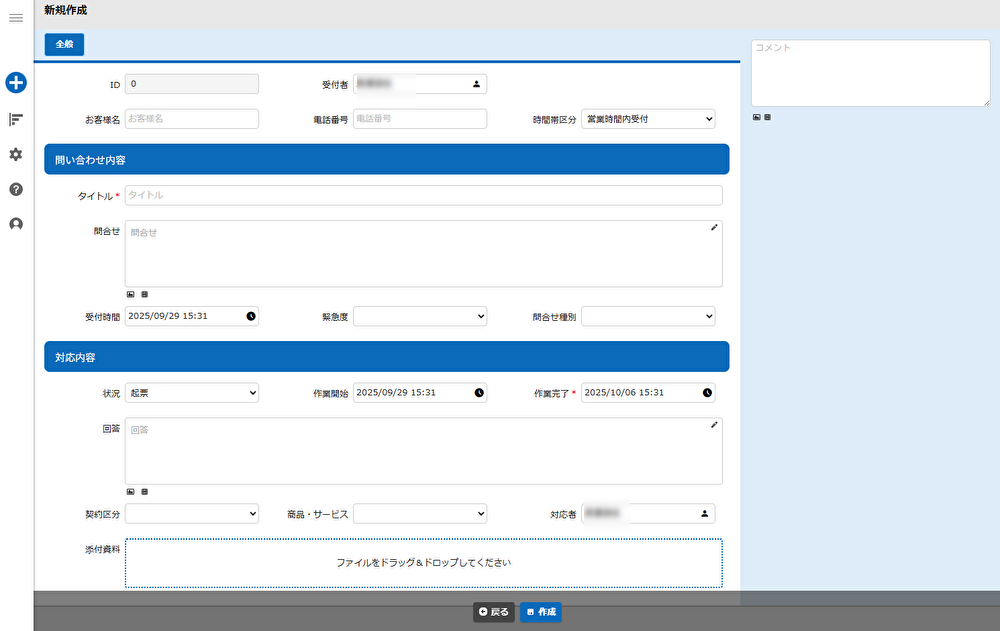Open the 状況 dropdown showing 起票
The height and width of the screenshot is (631, 1000).
192,393
